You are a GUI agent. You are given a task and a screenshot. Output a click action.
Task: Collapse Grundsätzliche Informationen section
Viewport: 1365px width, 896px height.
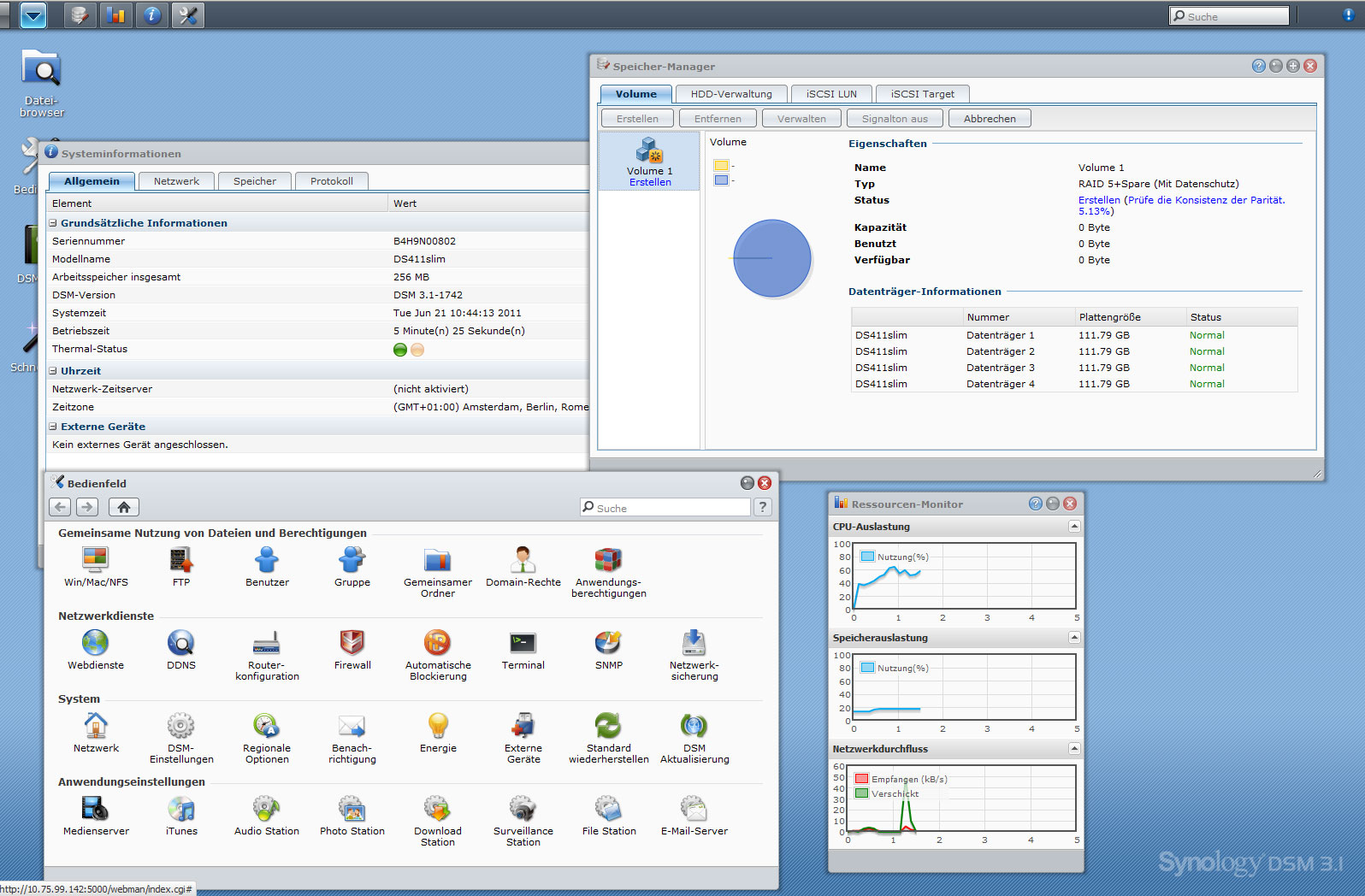tap(53, 223)
